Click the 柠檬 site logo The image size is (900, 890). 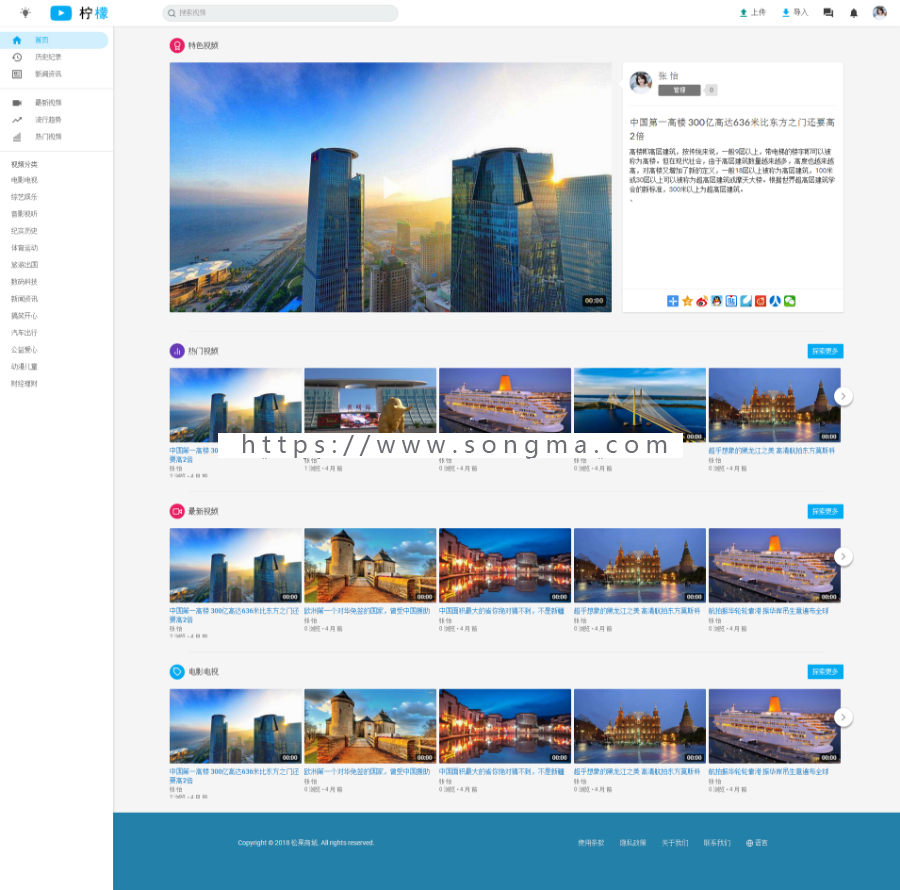[79, 13]
